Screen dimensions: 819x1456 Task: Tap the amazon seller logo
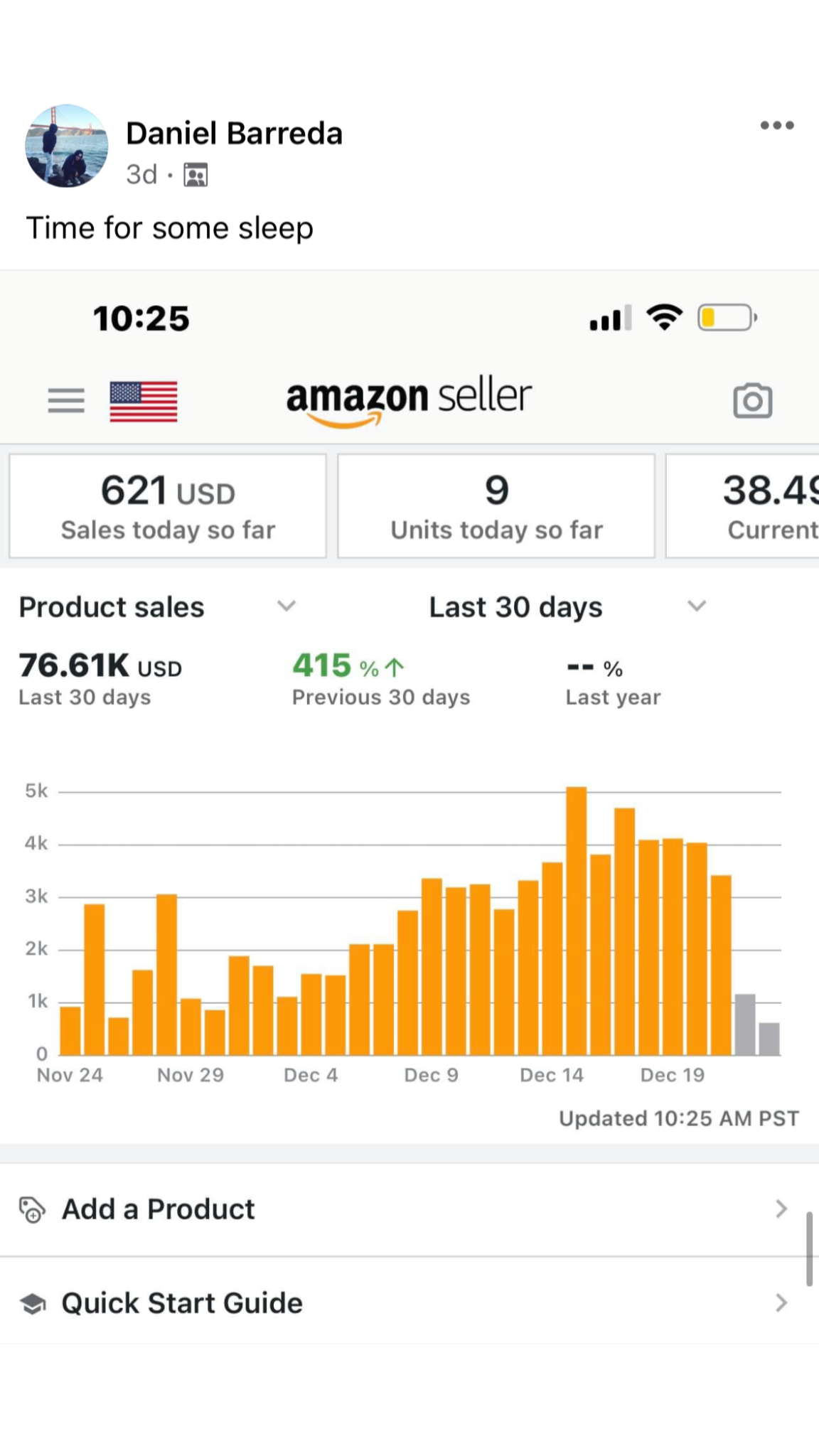pyautogui.click(x=409, y=399)
